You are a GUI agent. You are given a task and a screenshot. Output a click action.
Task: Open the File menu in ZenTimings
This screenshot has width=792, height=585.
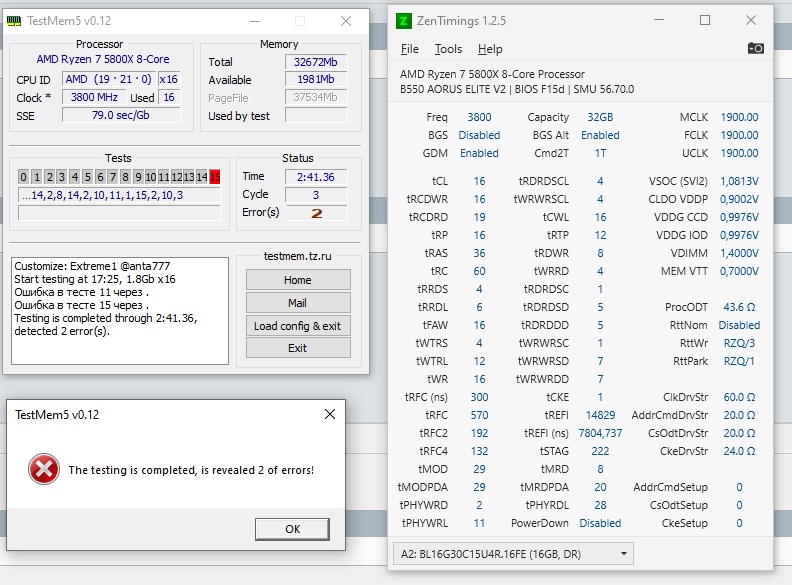[x=410, y=49]
